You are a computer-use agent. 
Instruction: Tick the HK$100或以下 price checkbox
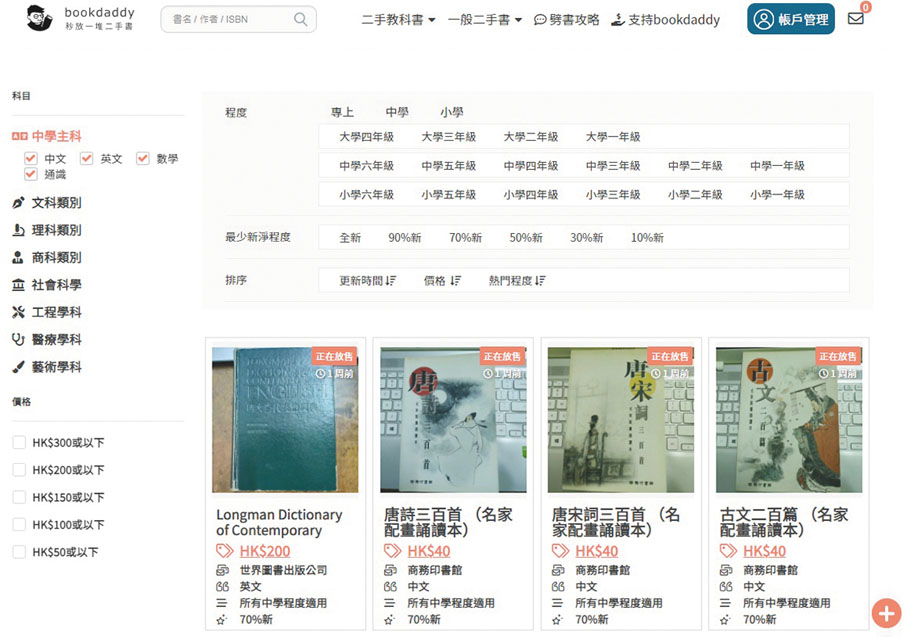19,525
